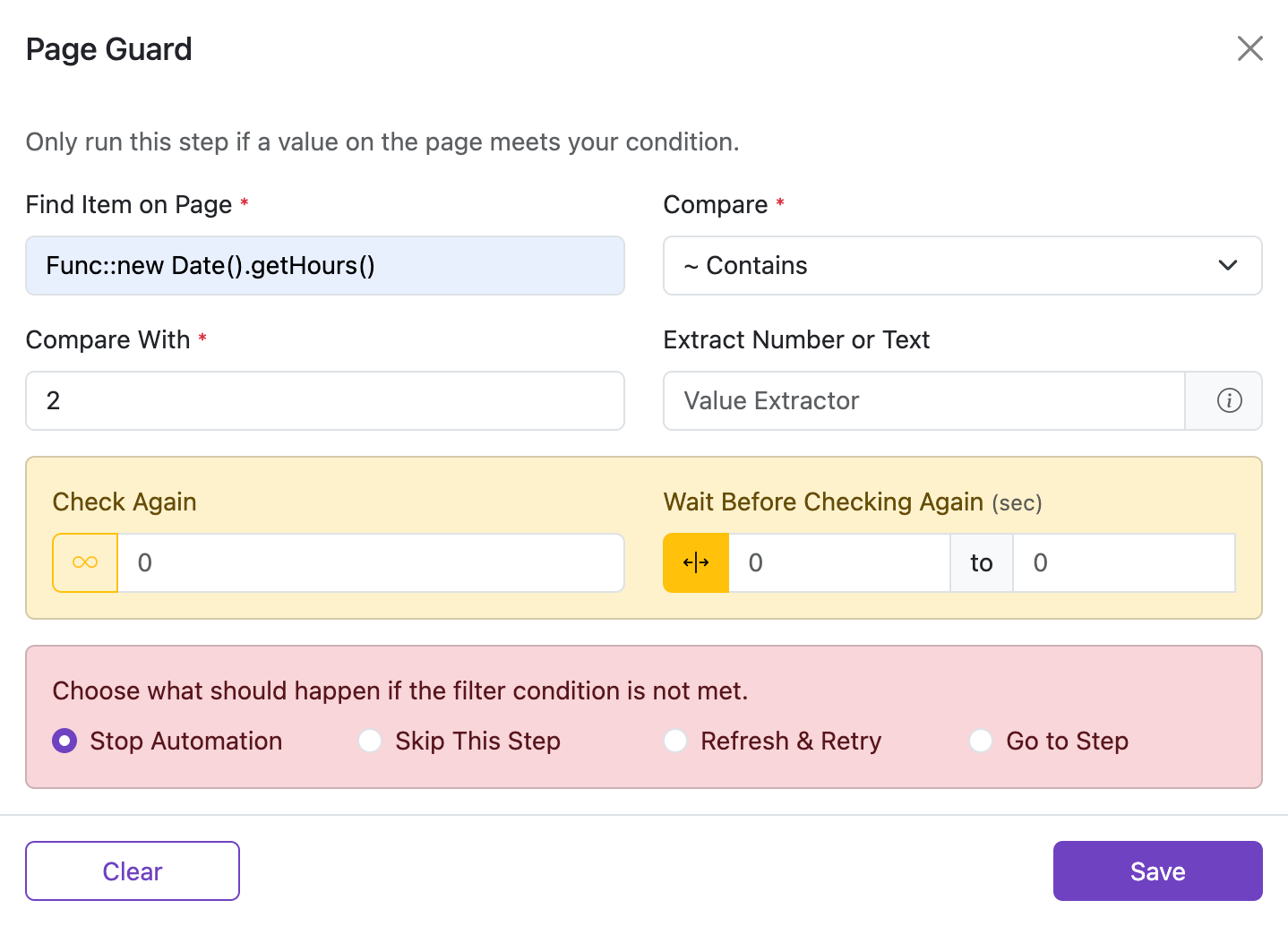Choose the Skip This Step option

click(x=370, y=741)
